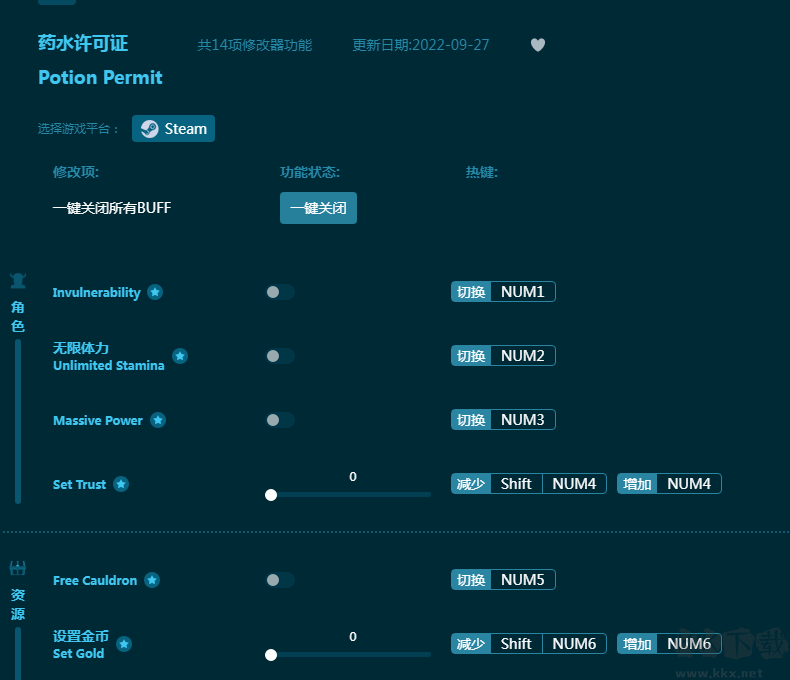
Task: Enable the Free Cauldron toggle
Action: click(280, 580)
